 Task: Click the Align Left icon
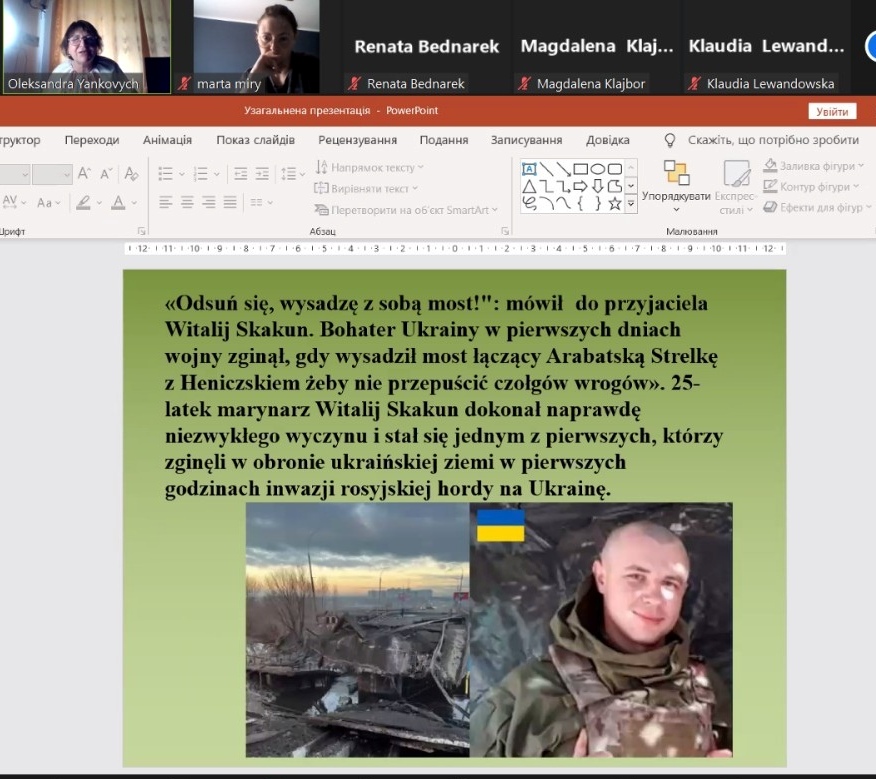click(165, 202)
